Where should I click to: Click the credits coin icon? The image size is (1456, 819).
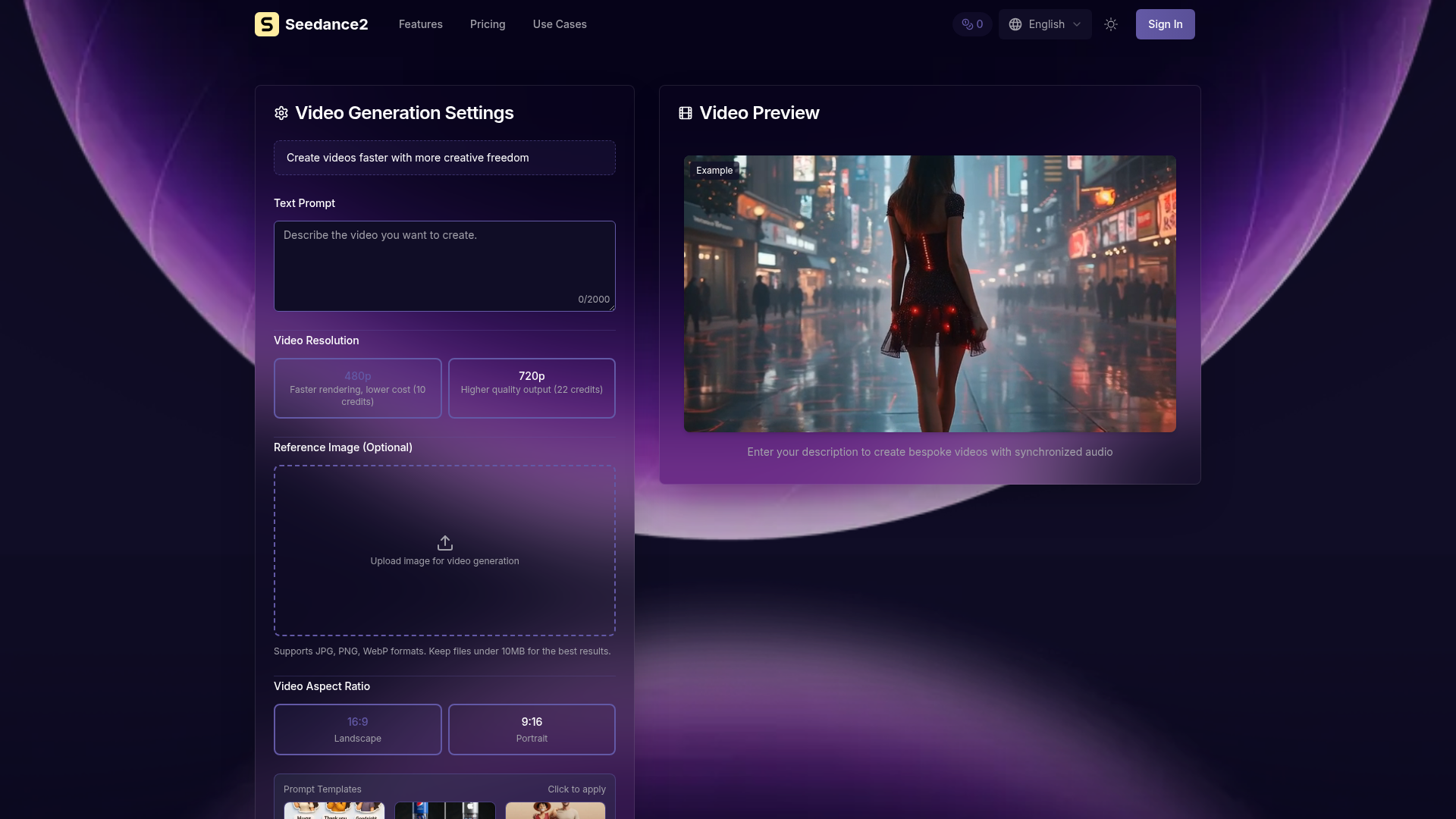point(967,24)
